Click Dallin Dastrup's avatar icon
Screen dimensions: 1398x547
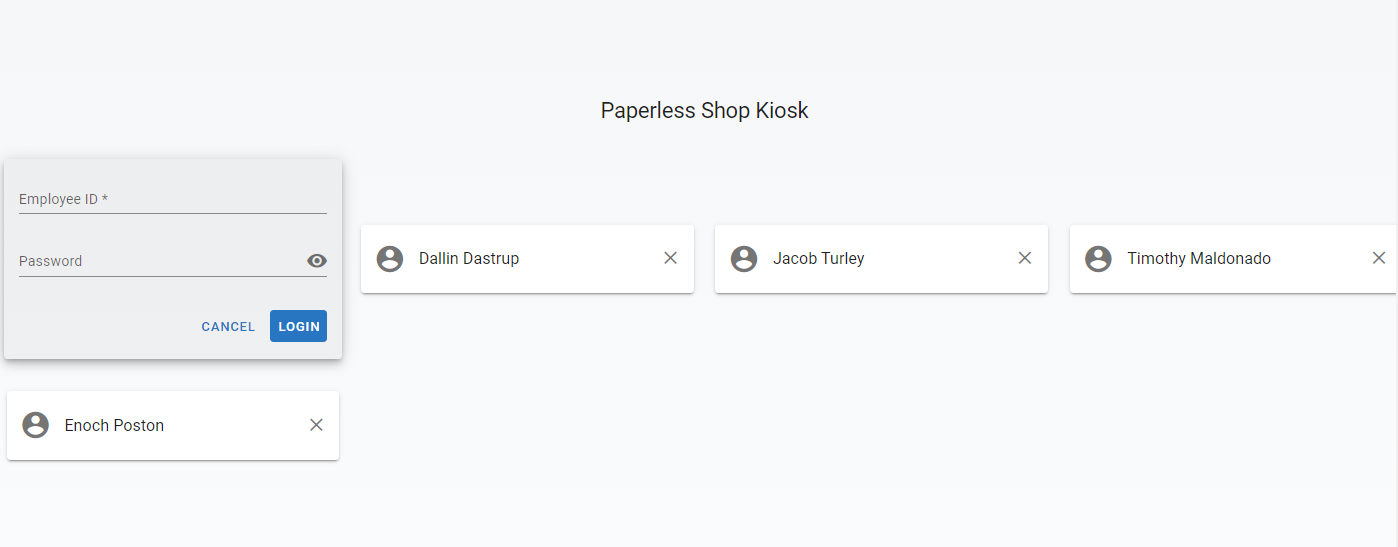390,259
